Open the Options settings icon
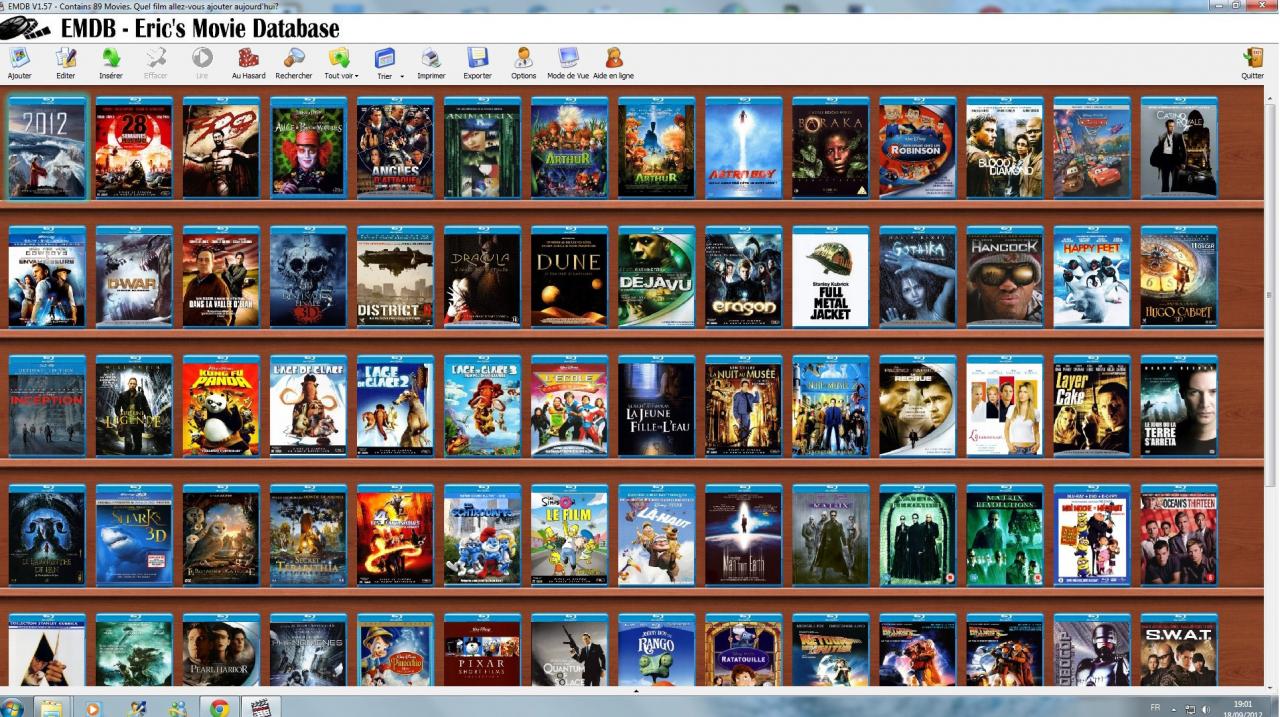The width and height of the screenshot is (1280, 717). [x=523, y=58]
